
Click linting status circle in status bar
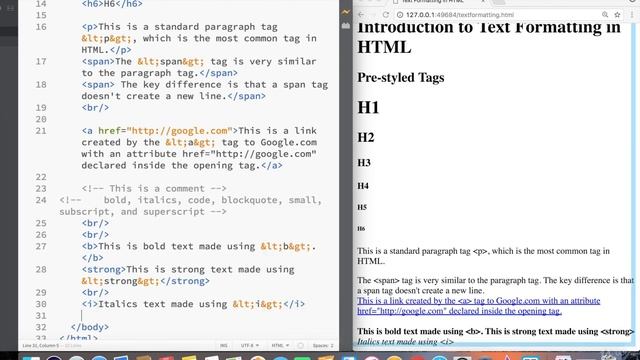300,345
